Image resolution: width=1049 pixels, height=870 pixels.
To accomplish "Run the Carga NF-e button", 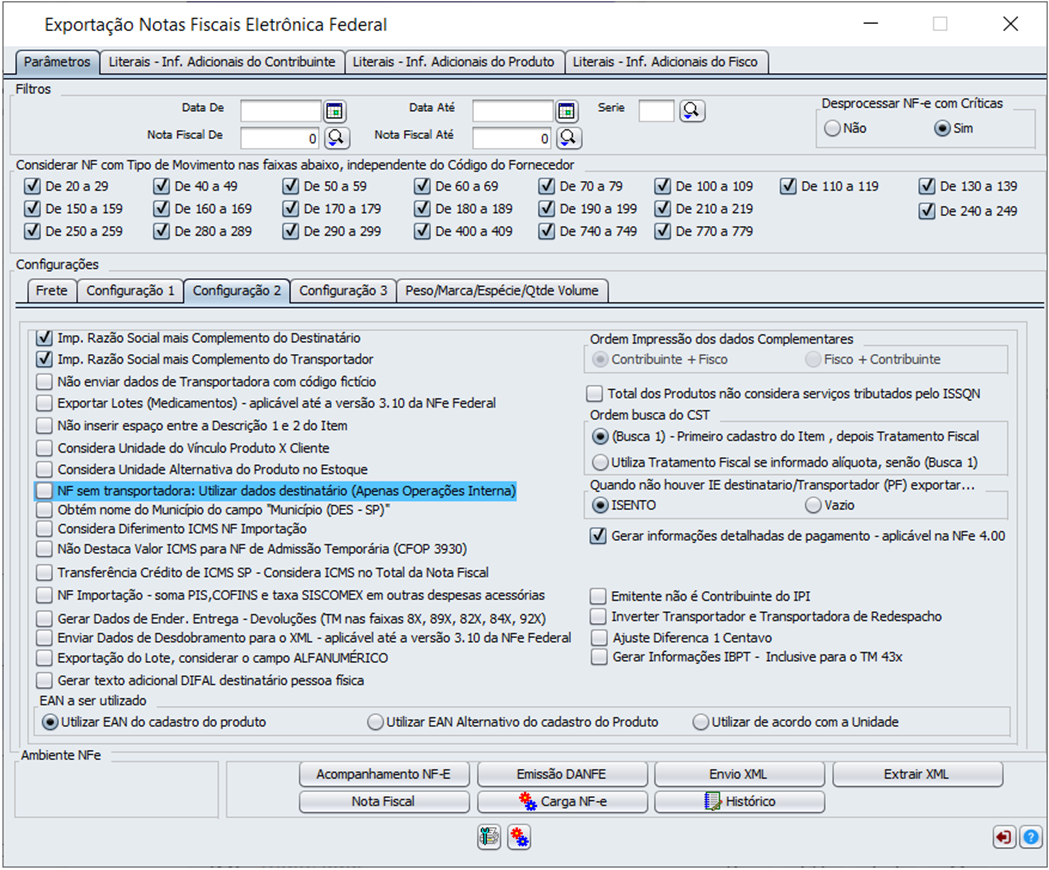I will (562, 801).
